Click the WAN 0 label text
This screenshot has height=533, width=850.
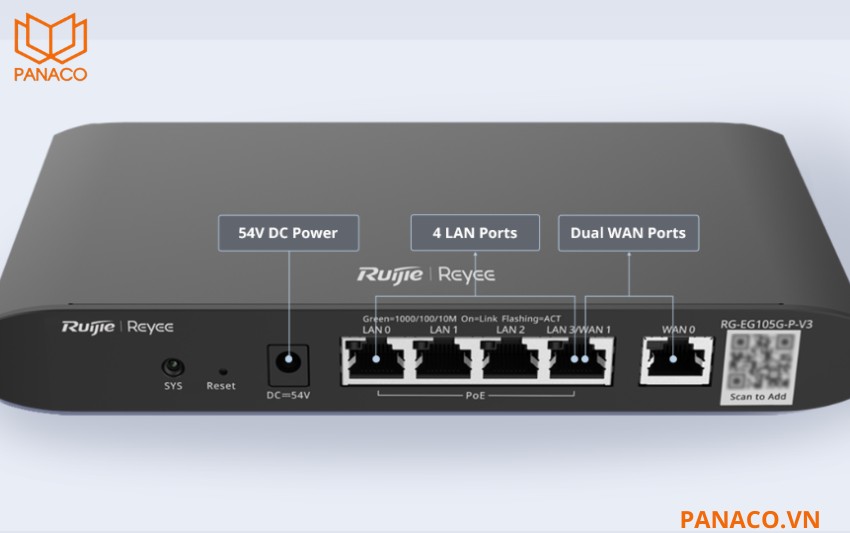(x=678, y=330)
